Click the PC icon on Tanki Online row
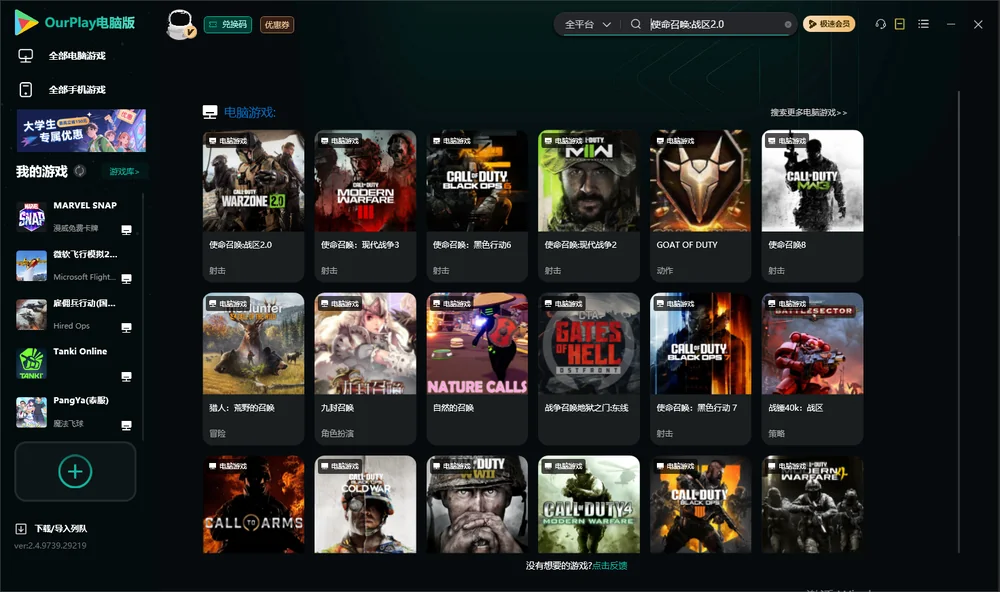This screenshot has height=592, width=1000. [x=126, y=376]
